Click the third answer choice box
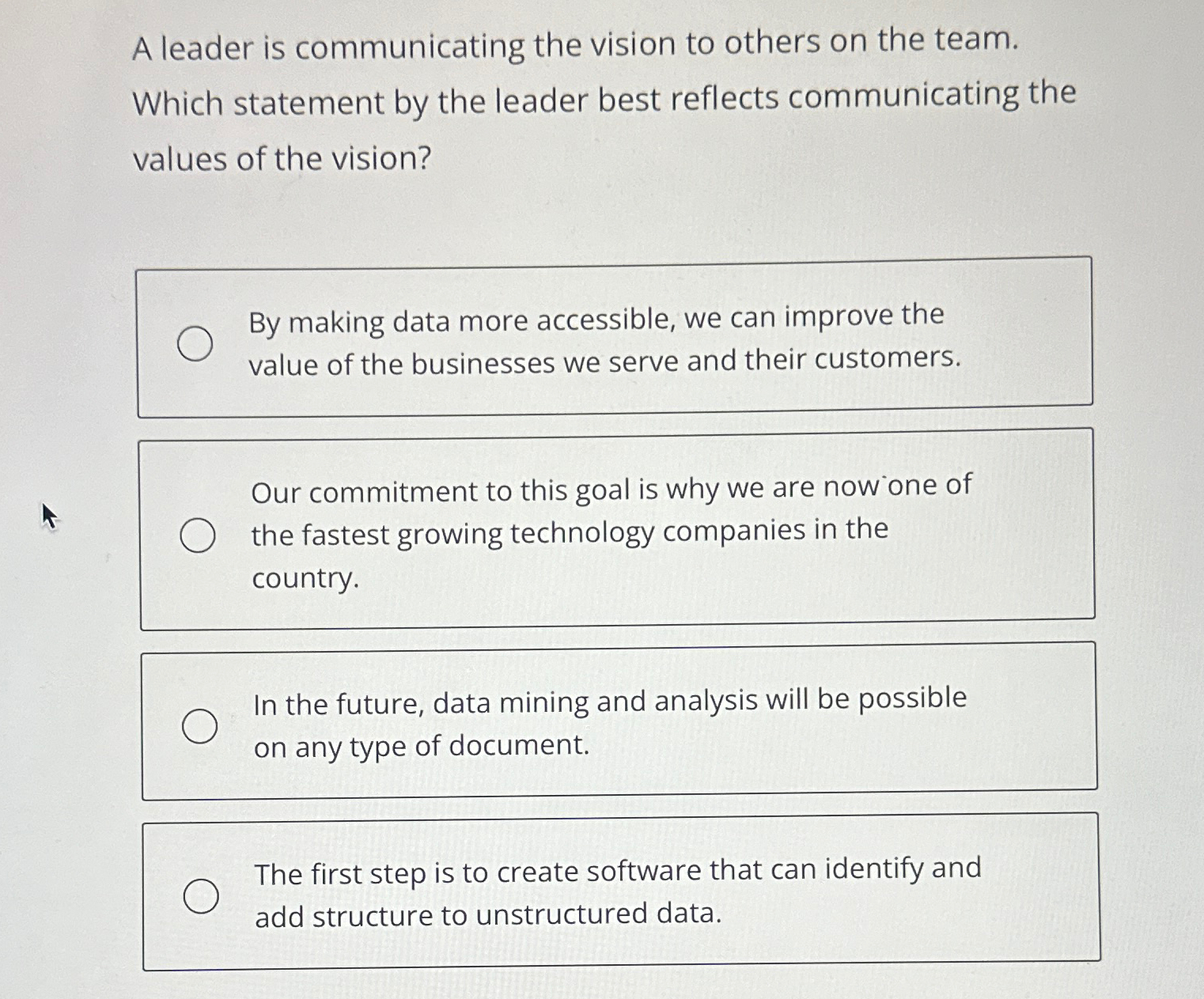 tap(621, 722)
